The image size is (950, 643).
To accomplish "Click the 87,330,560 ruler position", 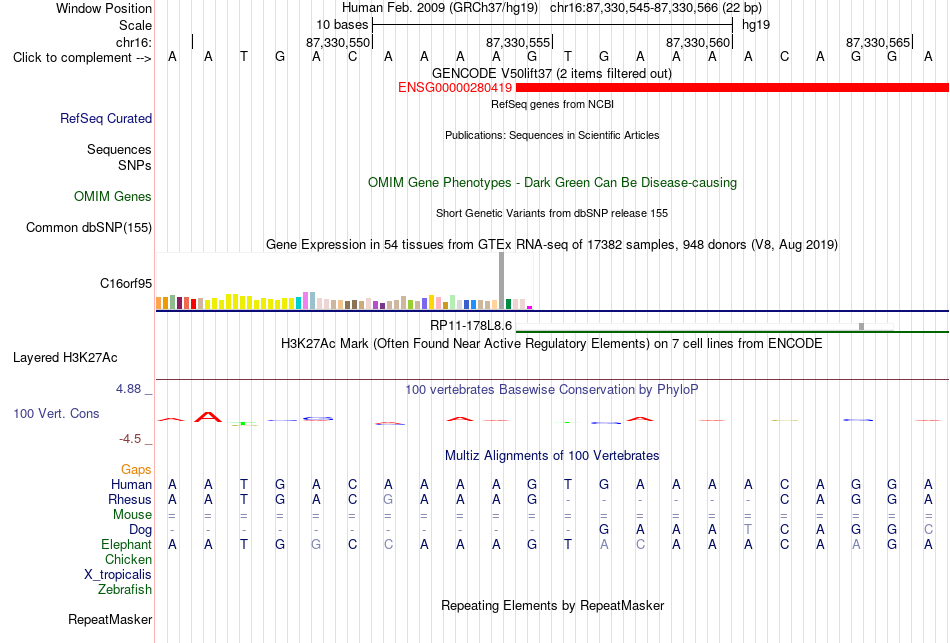I will tap(697, 42).
